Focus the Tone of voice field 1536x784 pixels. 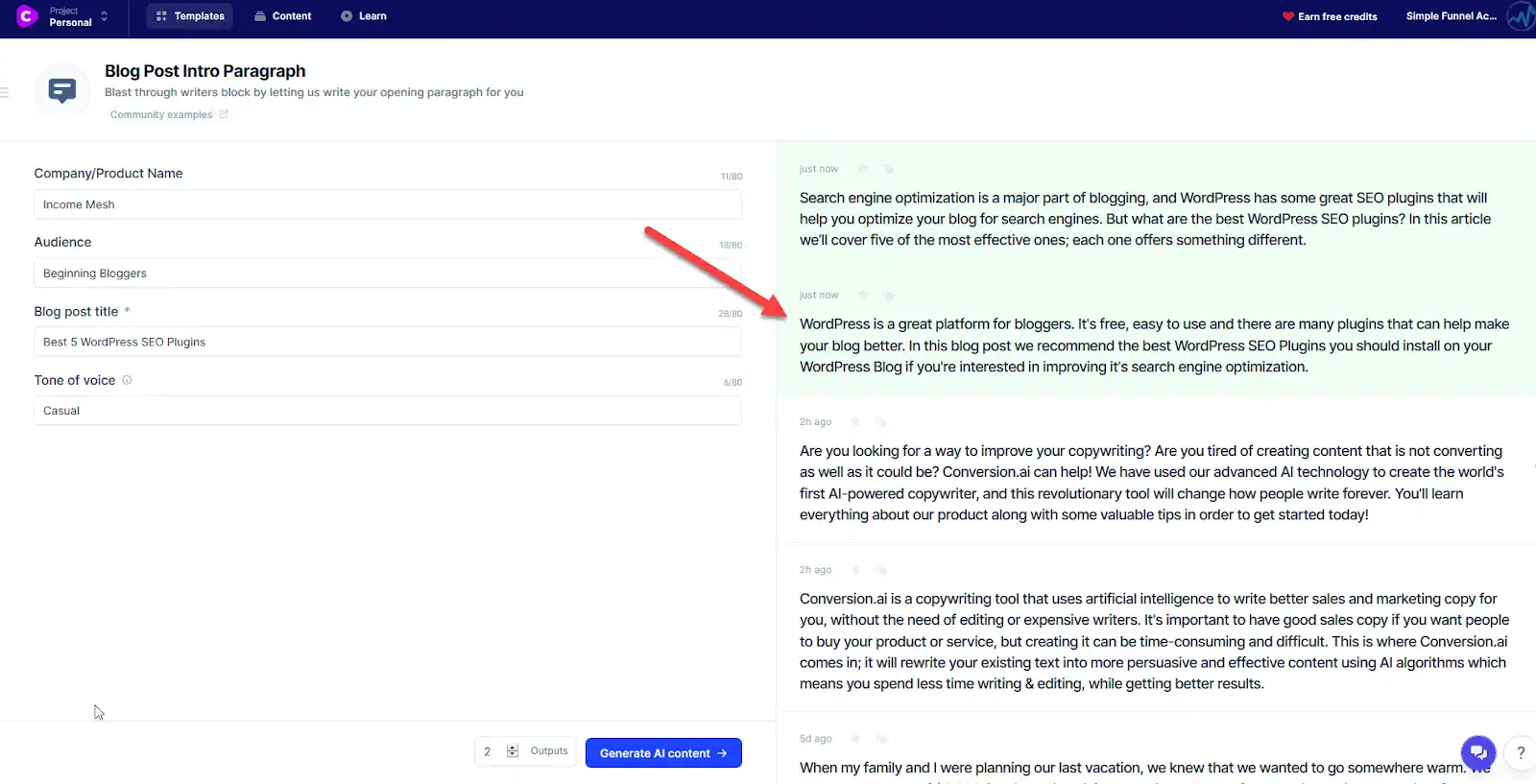pyautogui.click(x=388, y=411)
